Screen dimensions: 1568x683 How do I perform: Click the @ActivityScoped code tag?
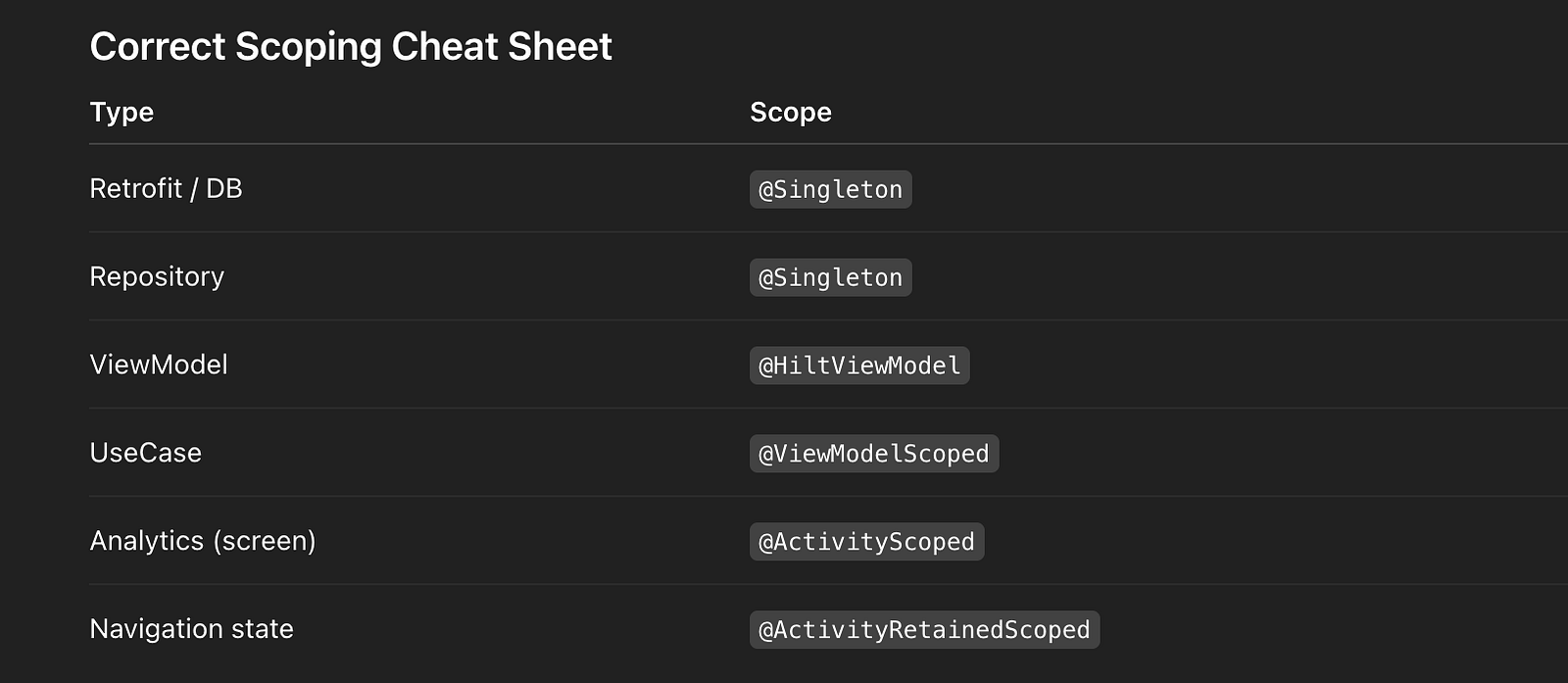coord(867,542)
